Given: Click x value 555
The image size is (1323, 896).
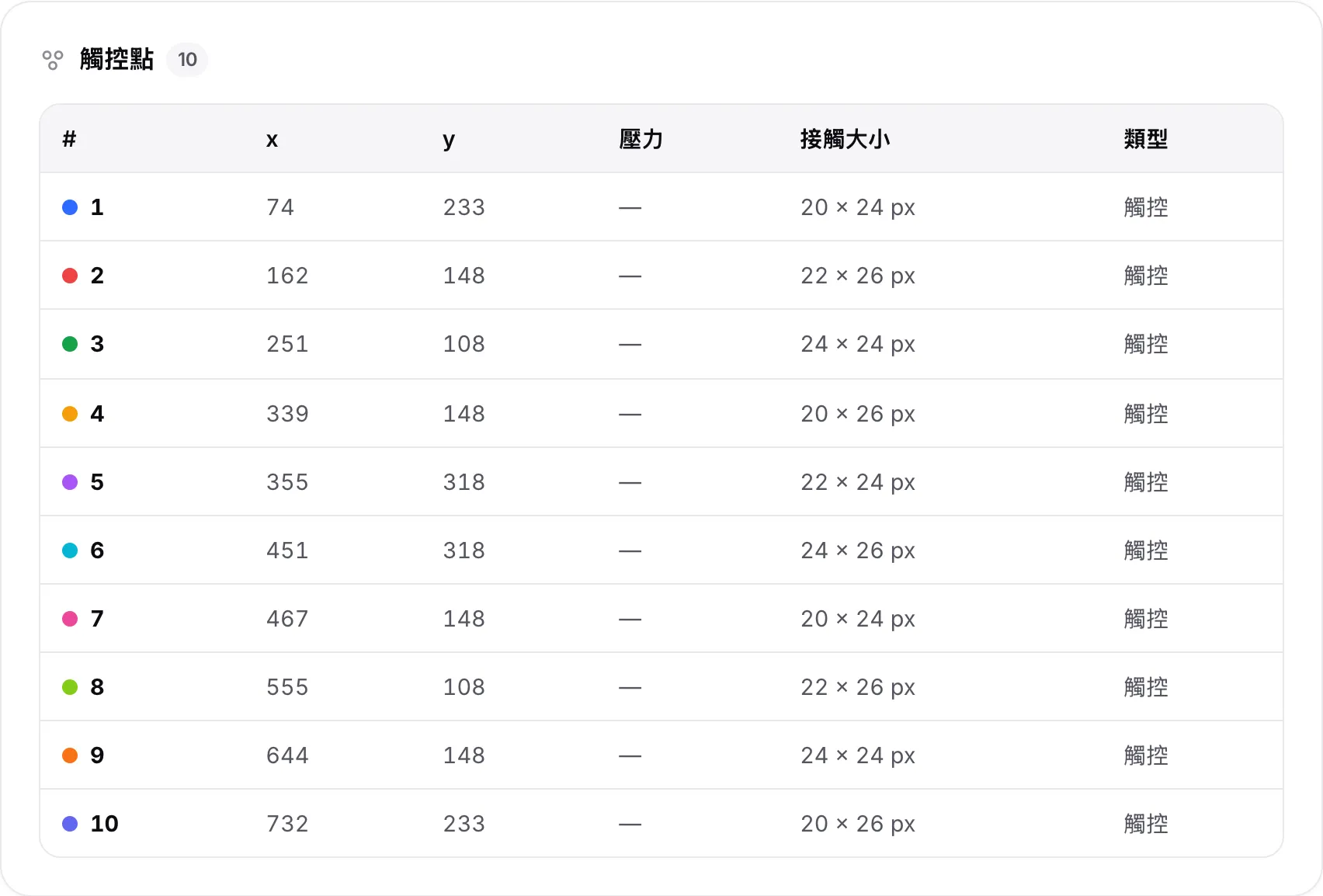Looking at the screenshot, I should (287, 687).
